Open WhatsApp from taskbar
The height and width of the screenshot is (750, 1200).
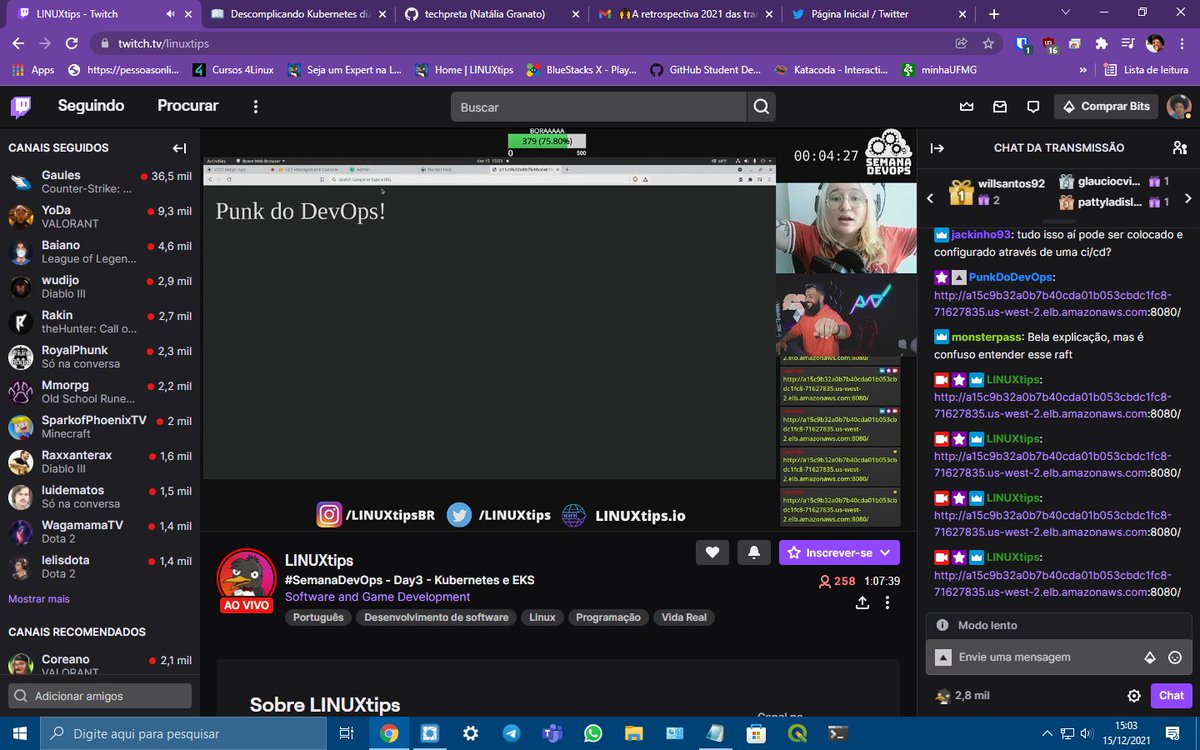click(x=593, y=733)
